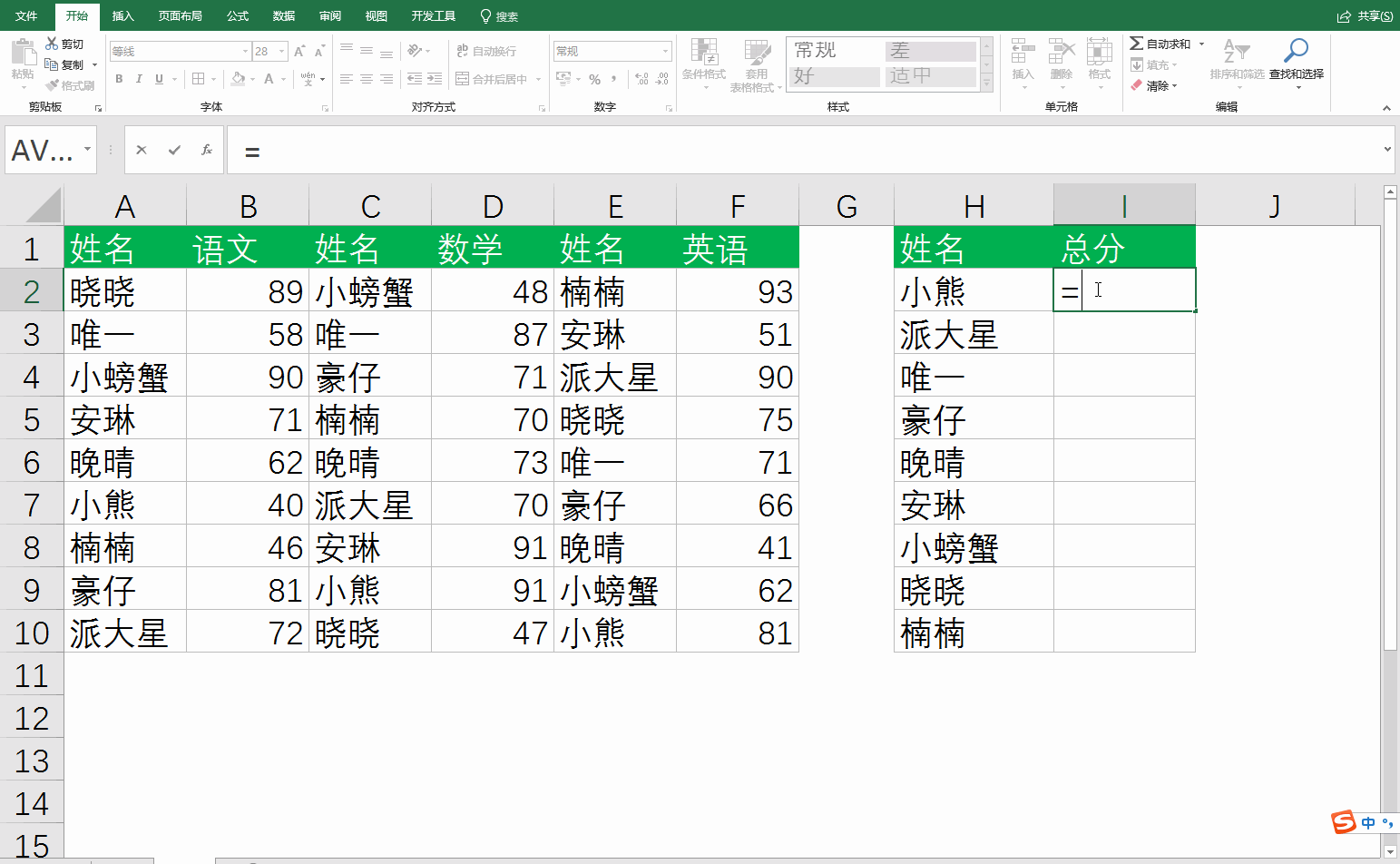Expand the formula bar
The width and height of the screenshot is (1400, 864).
[1388, 150]
